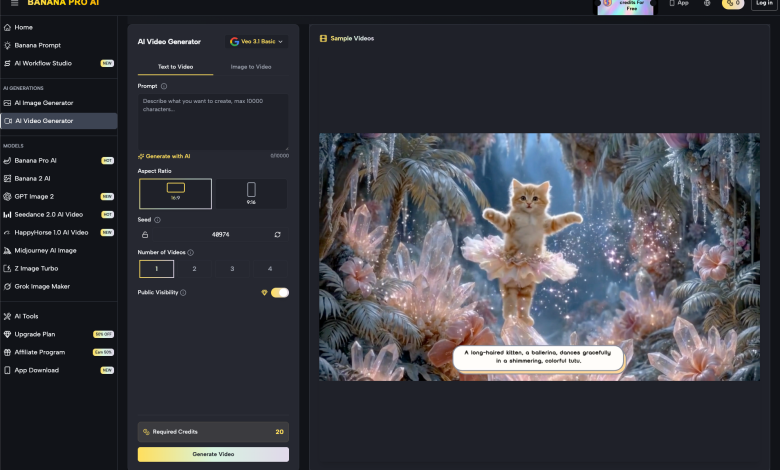Open Affiliate Program page
The height and width of the screenshot is (470, 780).
click(x=59, y=352)
